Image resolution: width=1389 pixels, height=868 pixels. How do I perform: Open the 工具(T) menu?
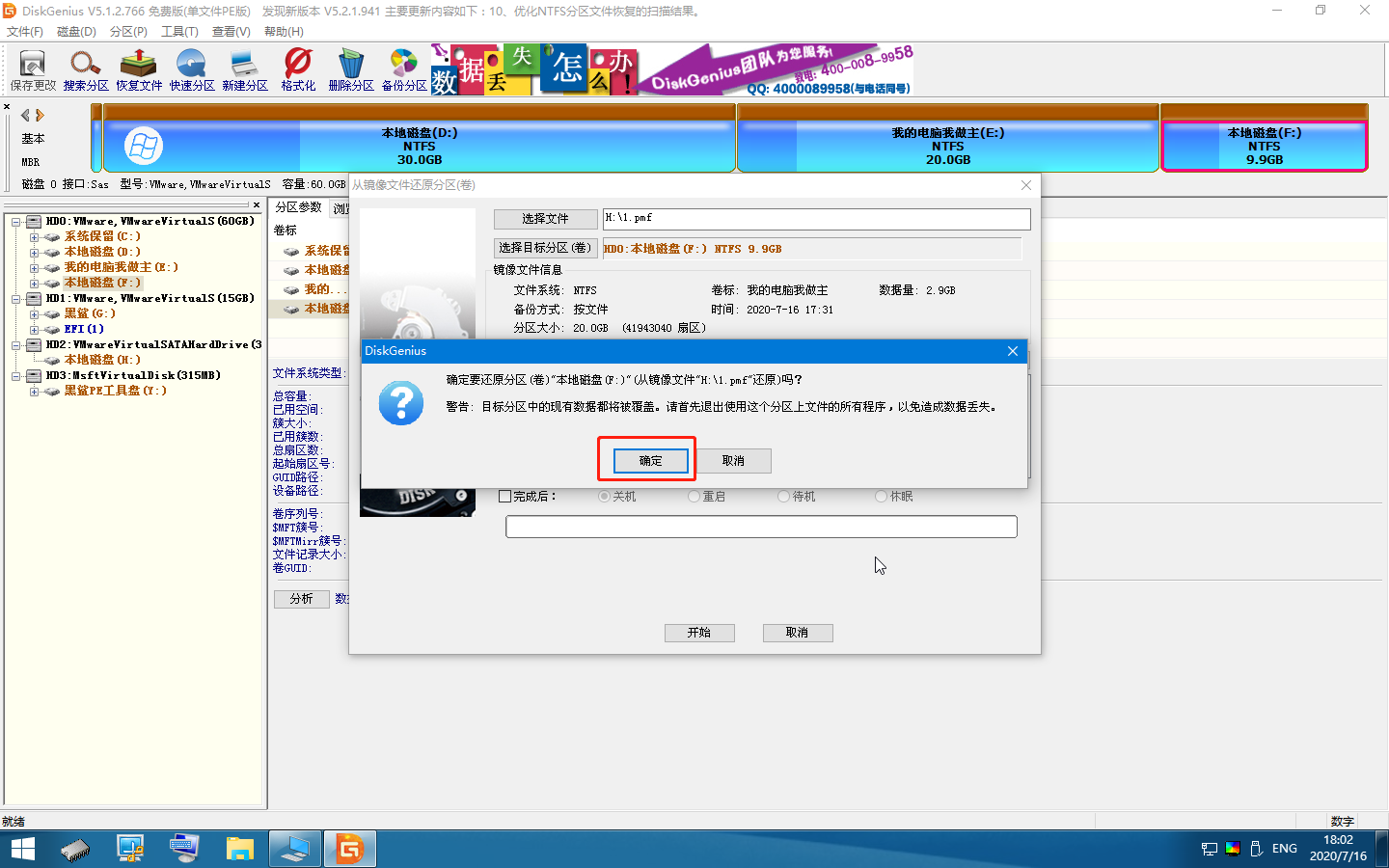(x=179, y=32)
